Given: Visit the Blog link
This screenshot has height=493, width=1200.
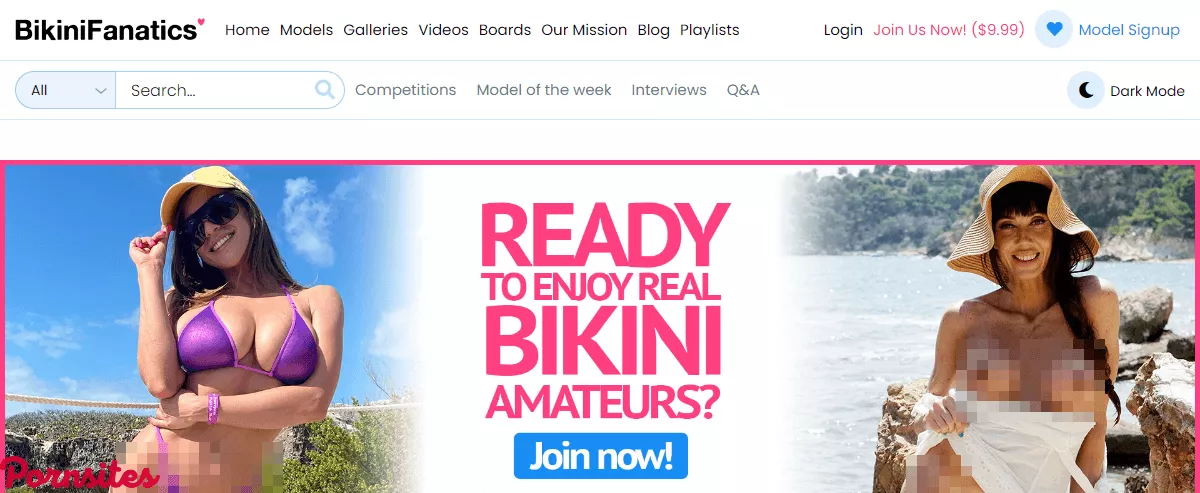Looking at the screenshot, I should click(x=653, y=30).
